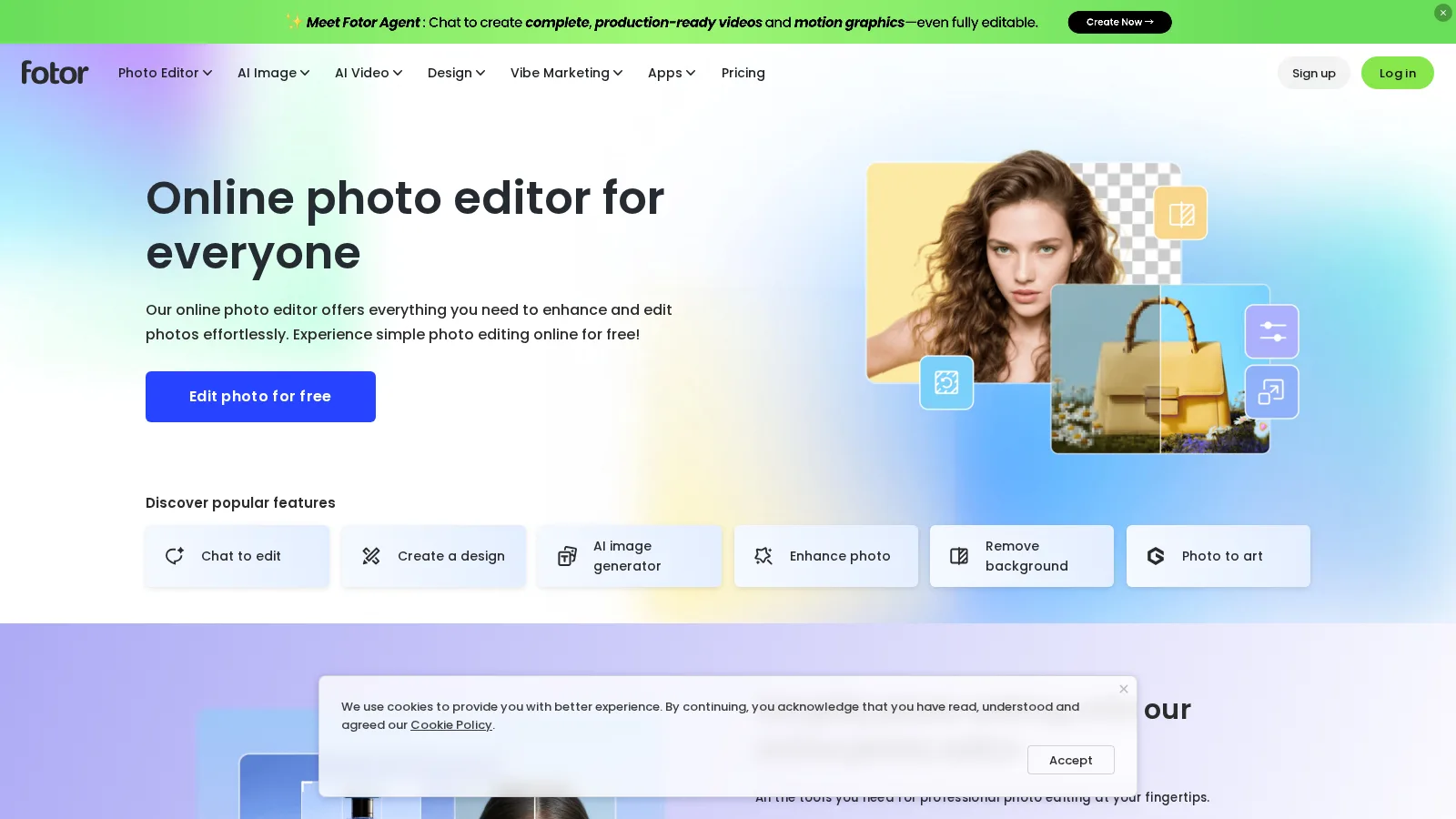This screenshot has width=1456, height=819.
Task: Click the yellow handbag hero image
Action: tap(1160, 369)
